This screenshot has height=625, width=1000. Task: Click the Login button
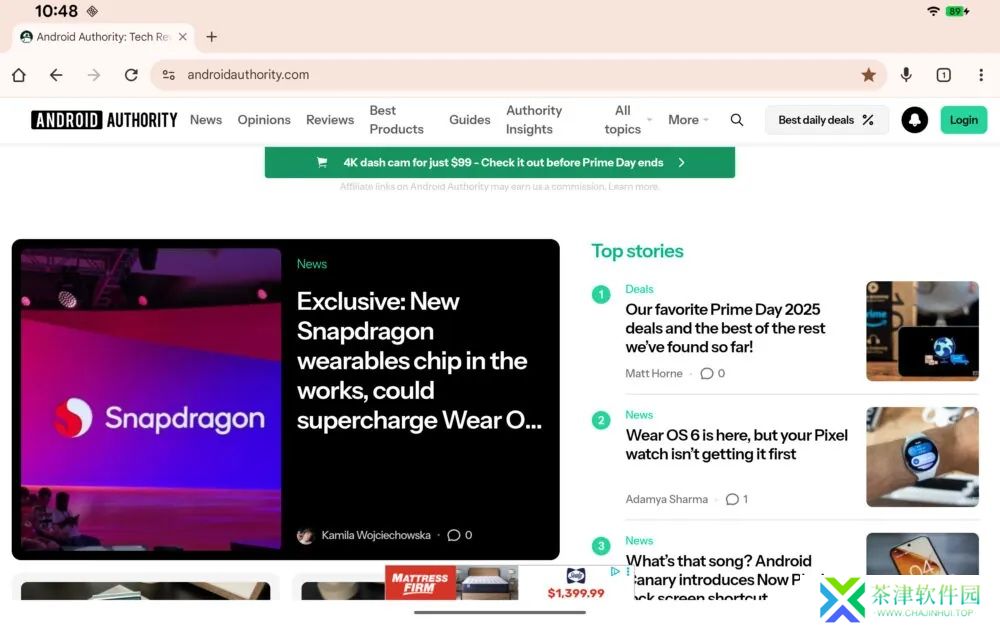[x=963, y=120]
